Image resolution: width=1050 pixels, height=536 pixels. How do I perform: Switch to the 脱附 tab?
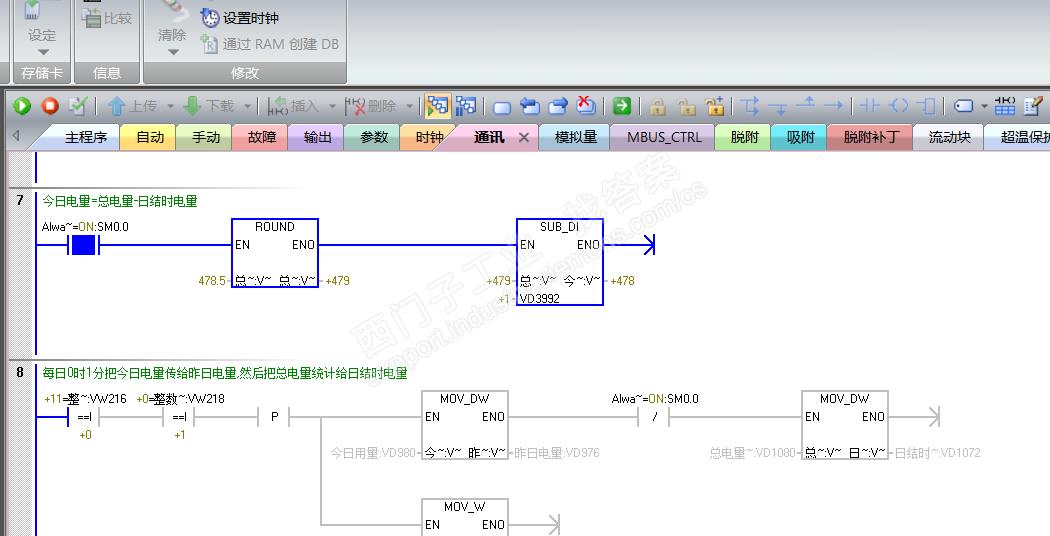[x=744, y=137]
